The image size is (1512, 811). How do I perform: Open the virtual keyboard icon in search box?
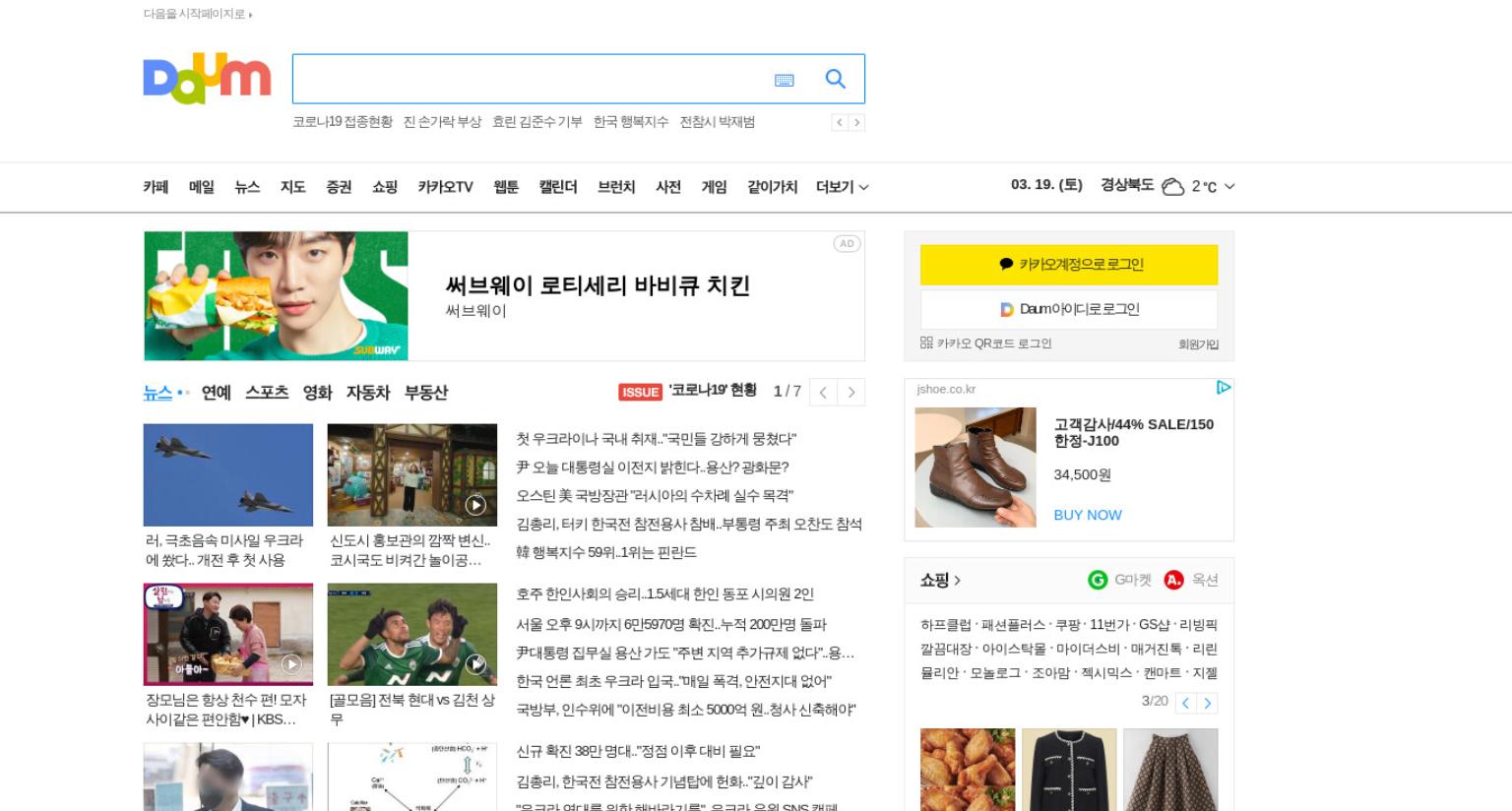click(785, 80)
